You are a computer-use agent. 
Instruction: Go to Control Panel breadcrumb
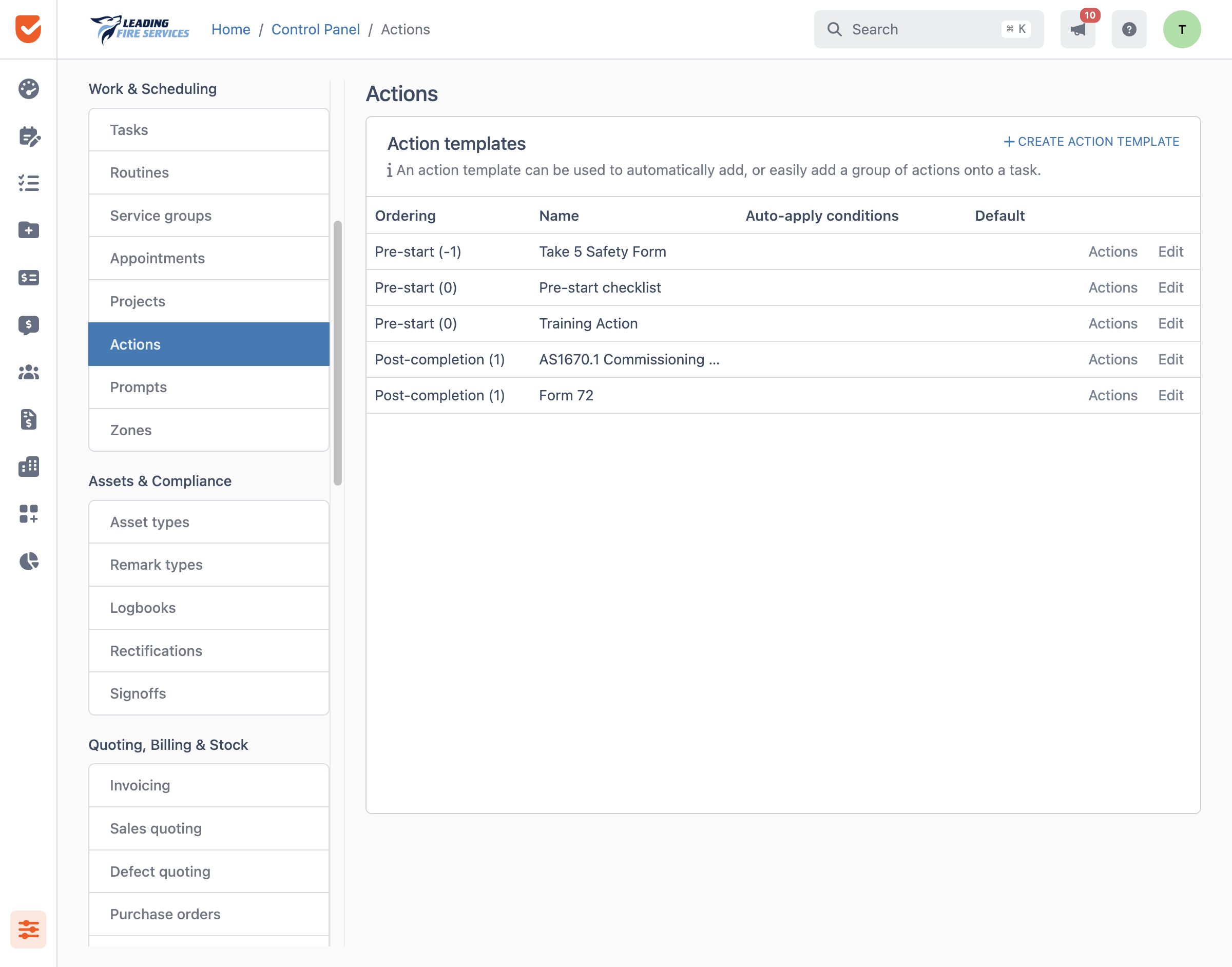(315, 29)
